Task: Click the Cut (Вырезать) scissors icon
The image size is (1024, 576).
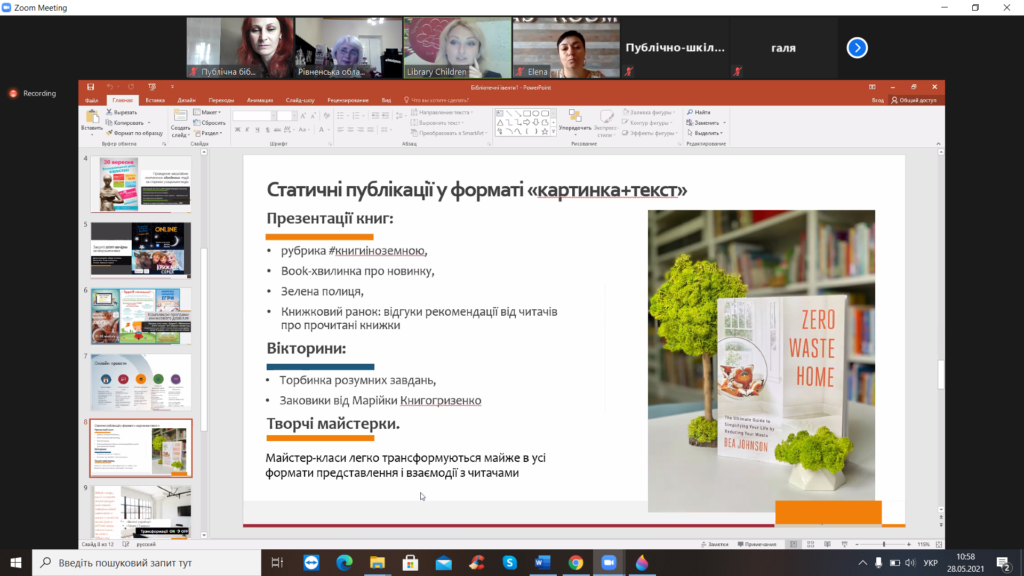Action: tap(109, 112)
